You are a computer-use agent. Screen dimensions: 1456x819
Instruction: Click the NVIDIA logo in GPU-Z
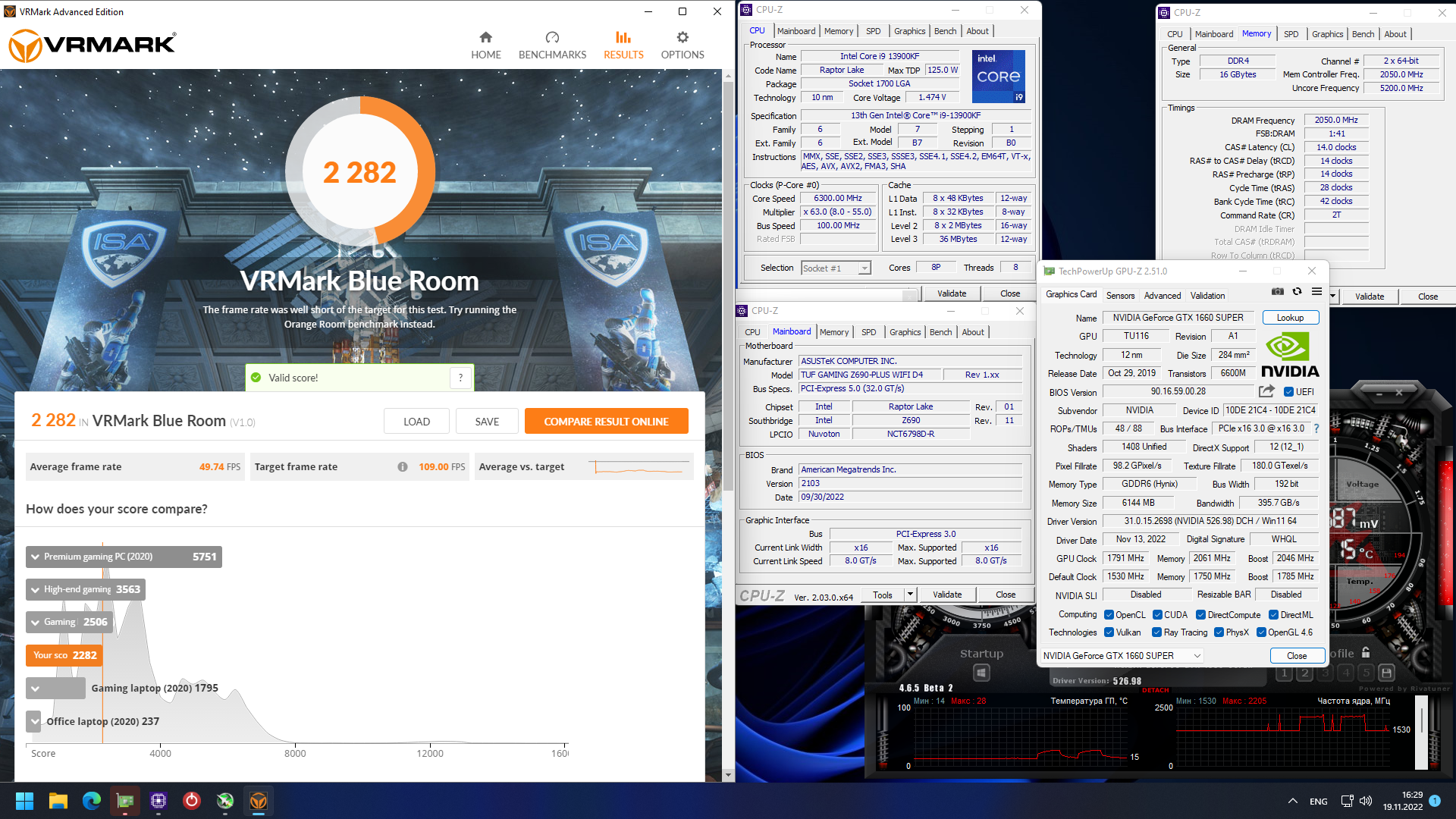[1290, 355]
